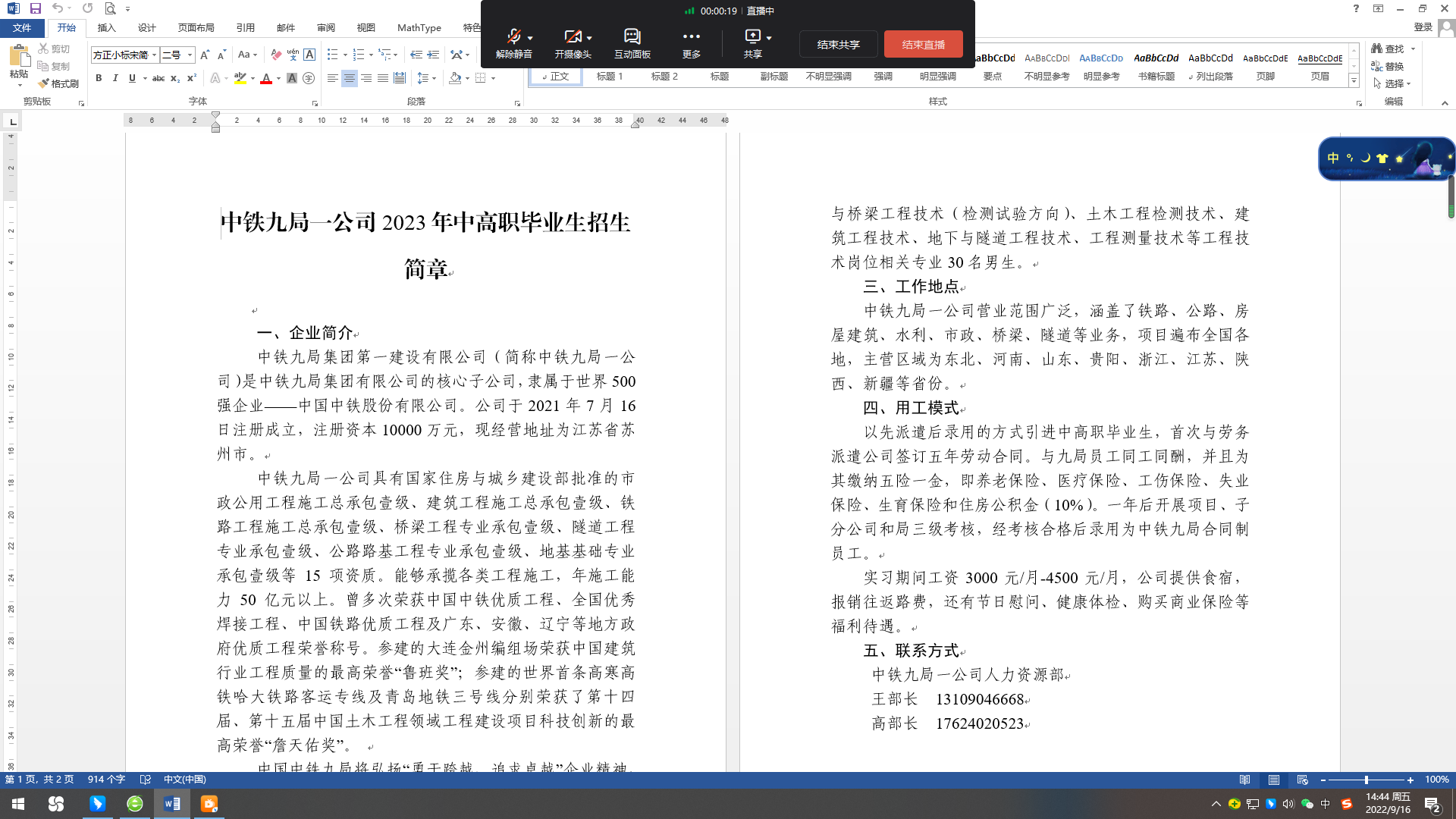Click the red font color button
The image size is (1456, 819).
(266, 78)
